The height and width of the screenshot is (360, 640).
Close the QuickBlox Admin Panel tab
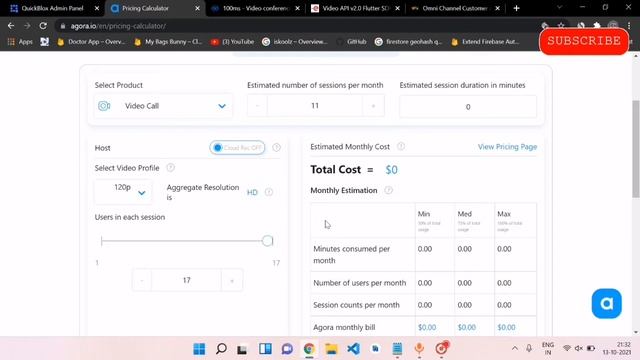[97, 8]
